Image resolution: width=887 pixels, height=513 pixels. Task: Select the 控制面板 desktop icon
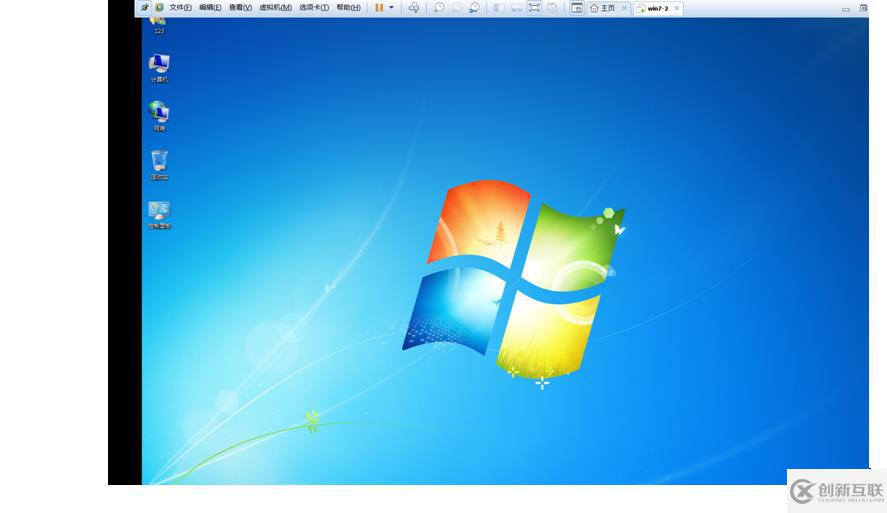click(x=159, y=214)
